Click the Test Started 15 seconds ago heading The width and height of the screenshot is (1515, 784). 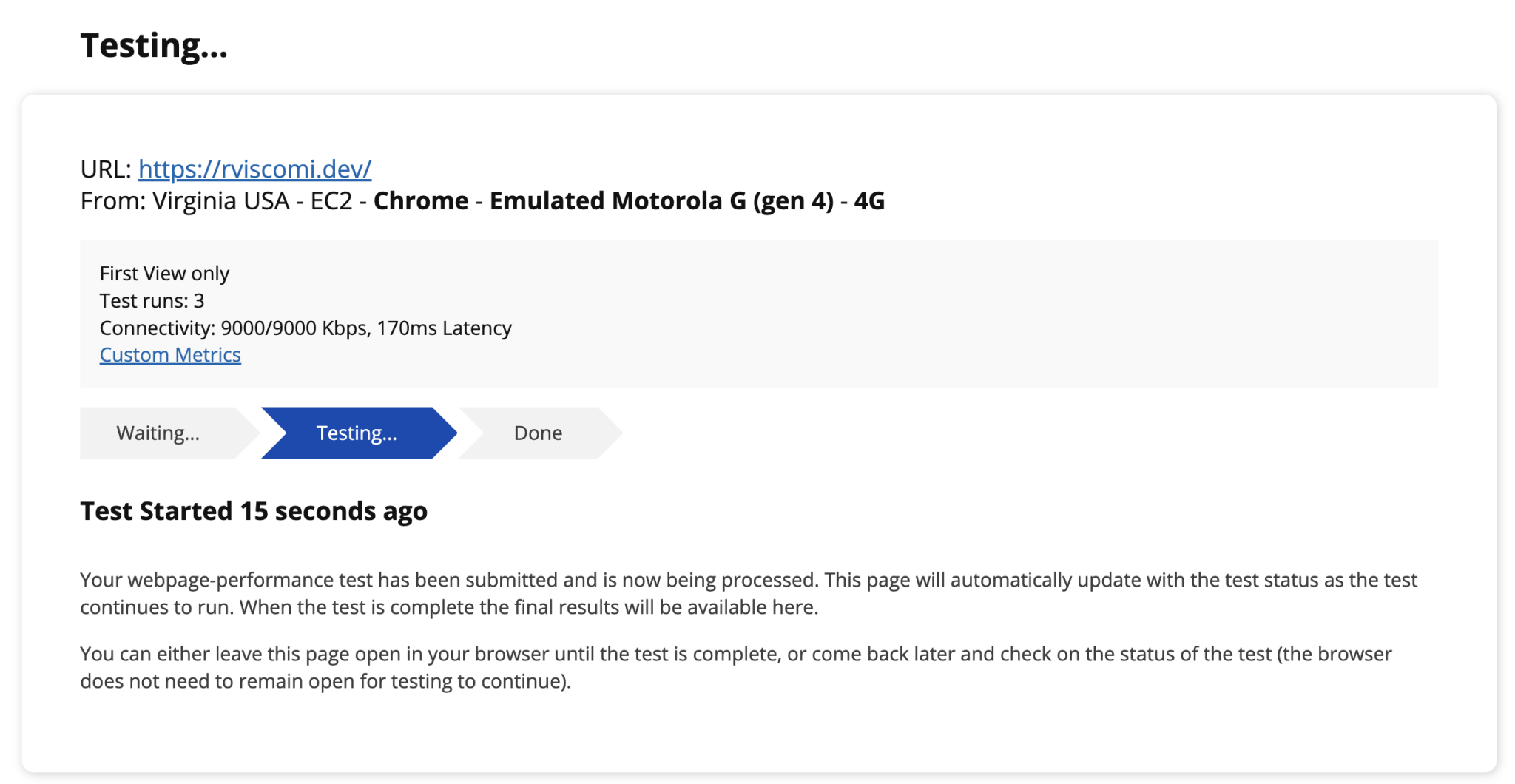(254, 511)
